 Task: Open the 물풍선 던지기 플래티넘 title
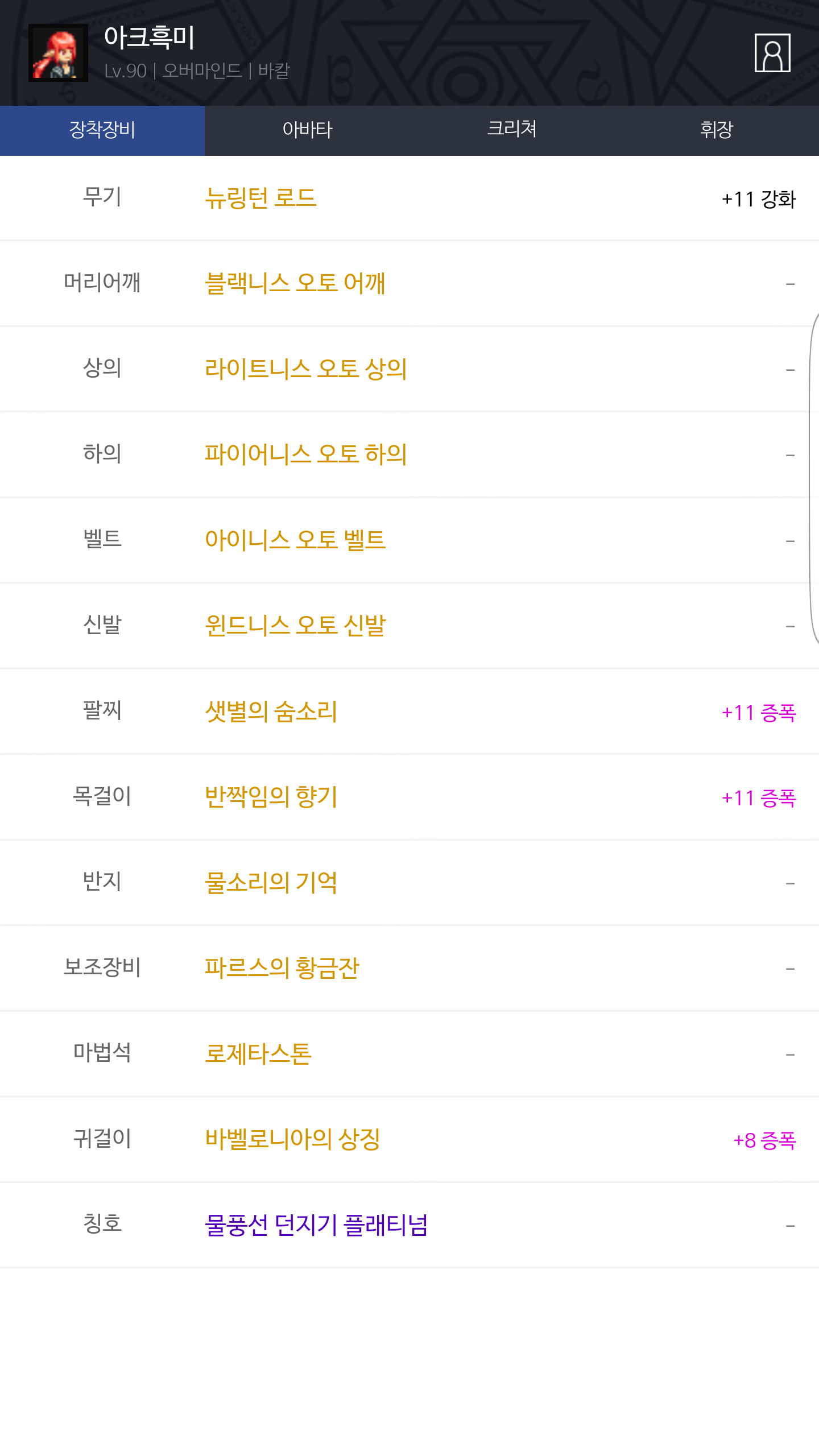[316, 1225]
